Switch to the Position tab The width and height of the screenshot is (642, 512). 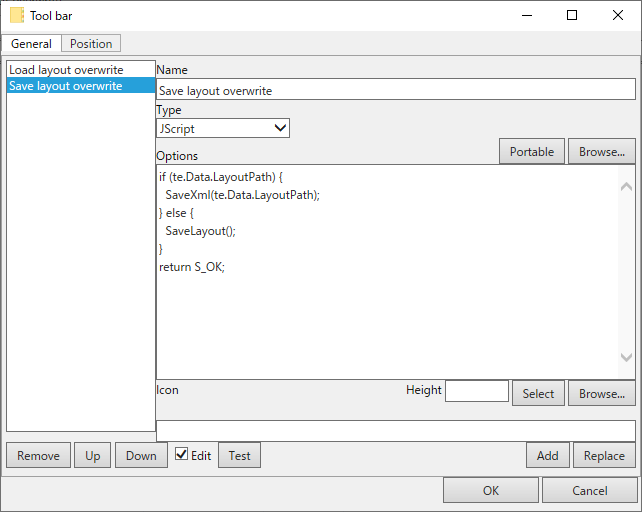91,43
